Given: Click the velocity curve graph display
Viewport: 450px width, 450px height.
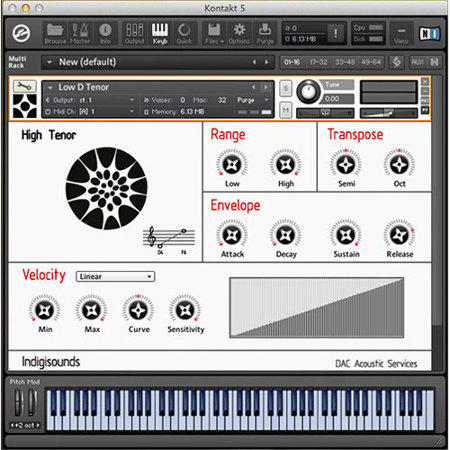Looking at the screenshot, I should tap(317, 307).
